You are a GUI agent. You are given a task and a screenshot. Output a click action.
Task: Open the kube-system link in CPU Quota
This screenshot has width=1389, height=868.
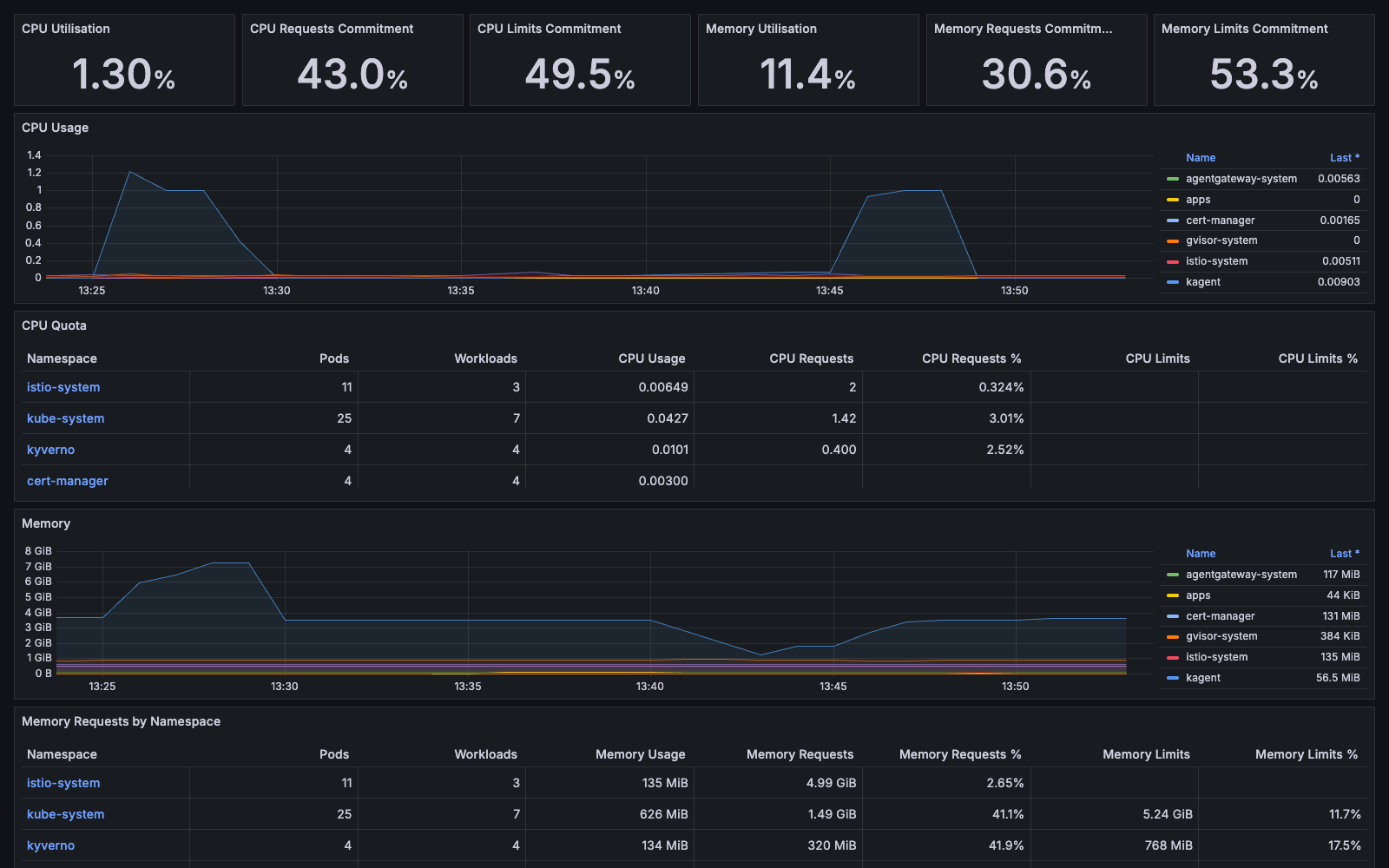click(x=65, y=418)
